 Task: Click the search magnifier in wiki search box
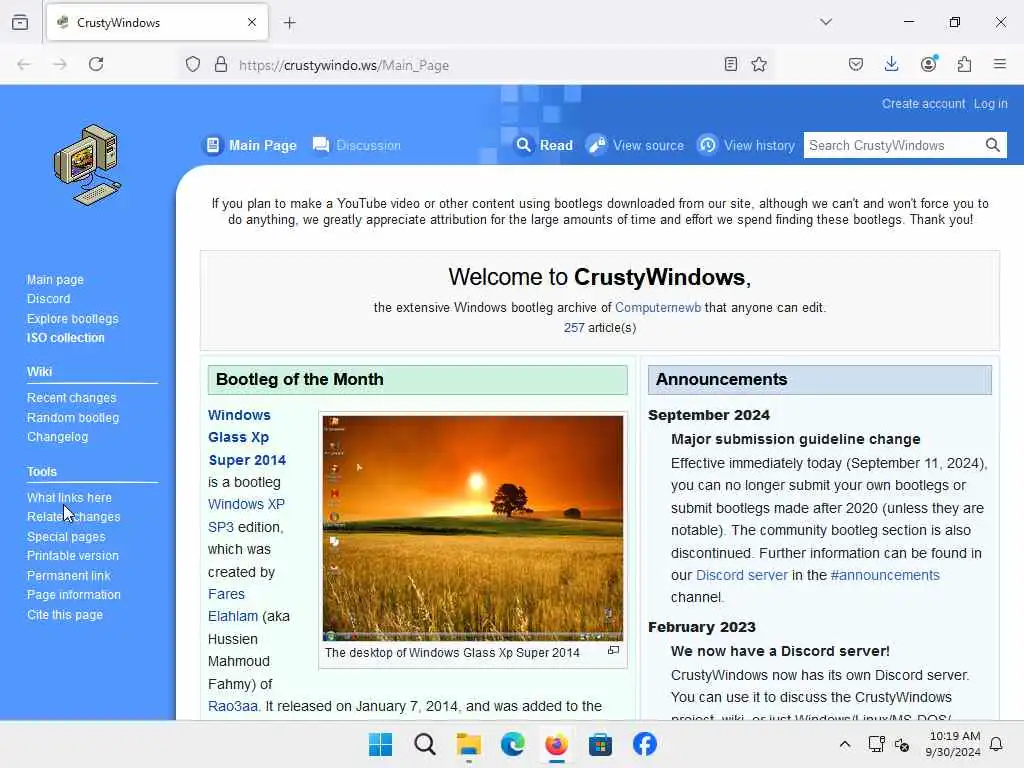coord(993,145)
